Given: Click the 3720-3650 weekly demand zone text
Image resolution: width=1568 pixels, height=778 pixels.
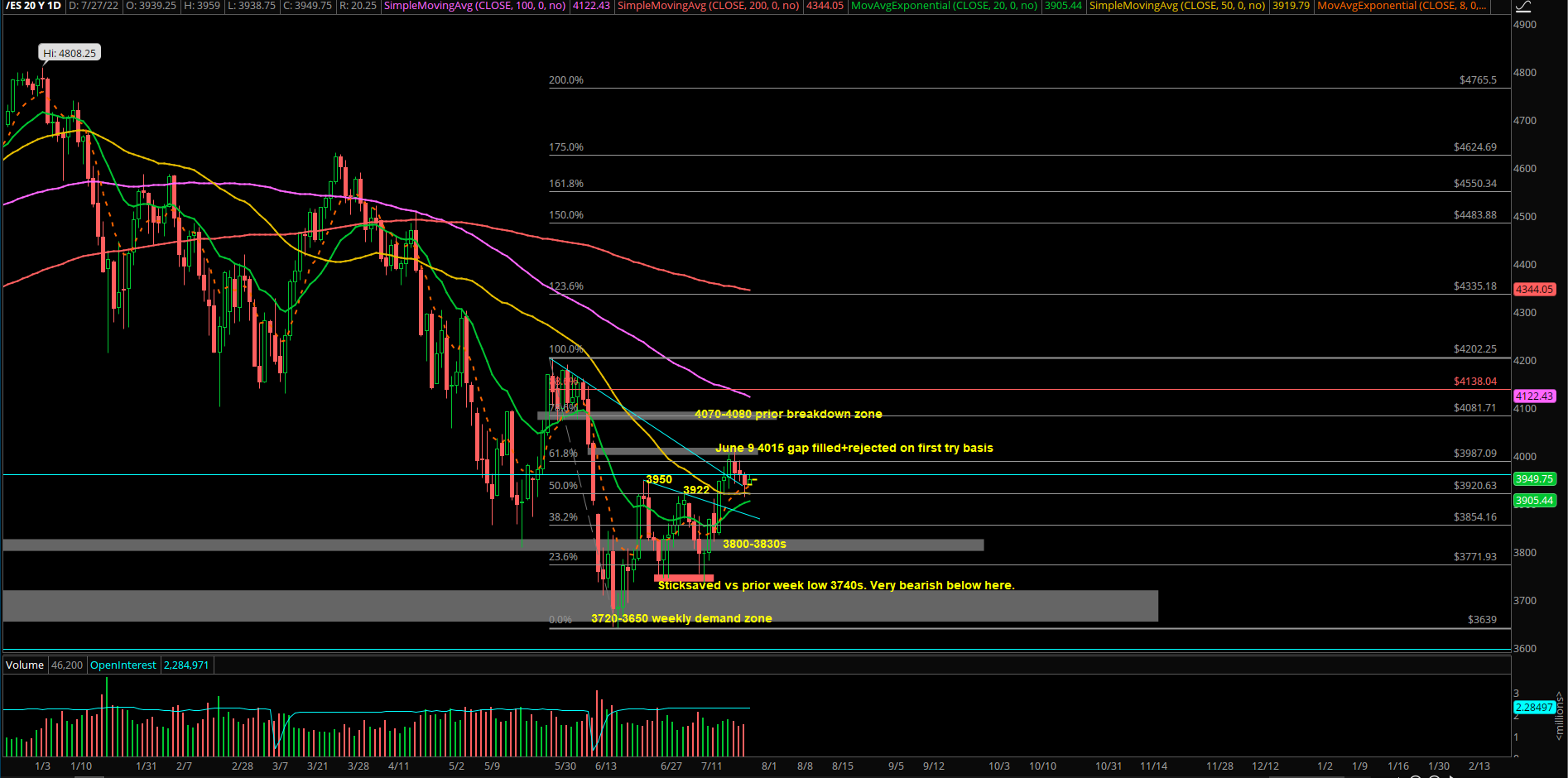Looking at the screenshot, I should coord(681,618).
